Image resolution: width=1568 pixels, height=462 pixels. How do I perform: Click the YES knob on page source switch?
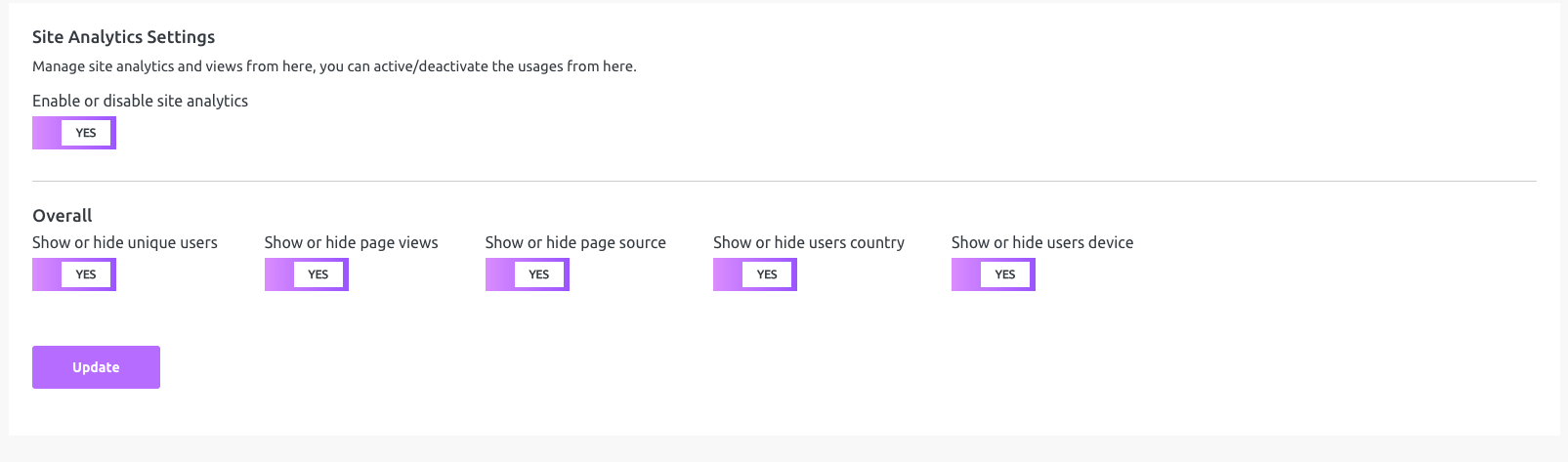539,274
